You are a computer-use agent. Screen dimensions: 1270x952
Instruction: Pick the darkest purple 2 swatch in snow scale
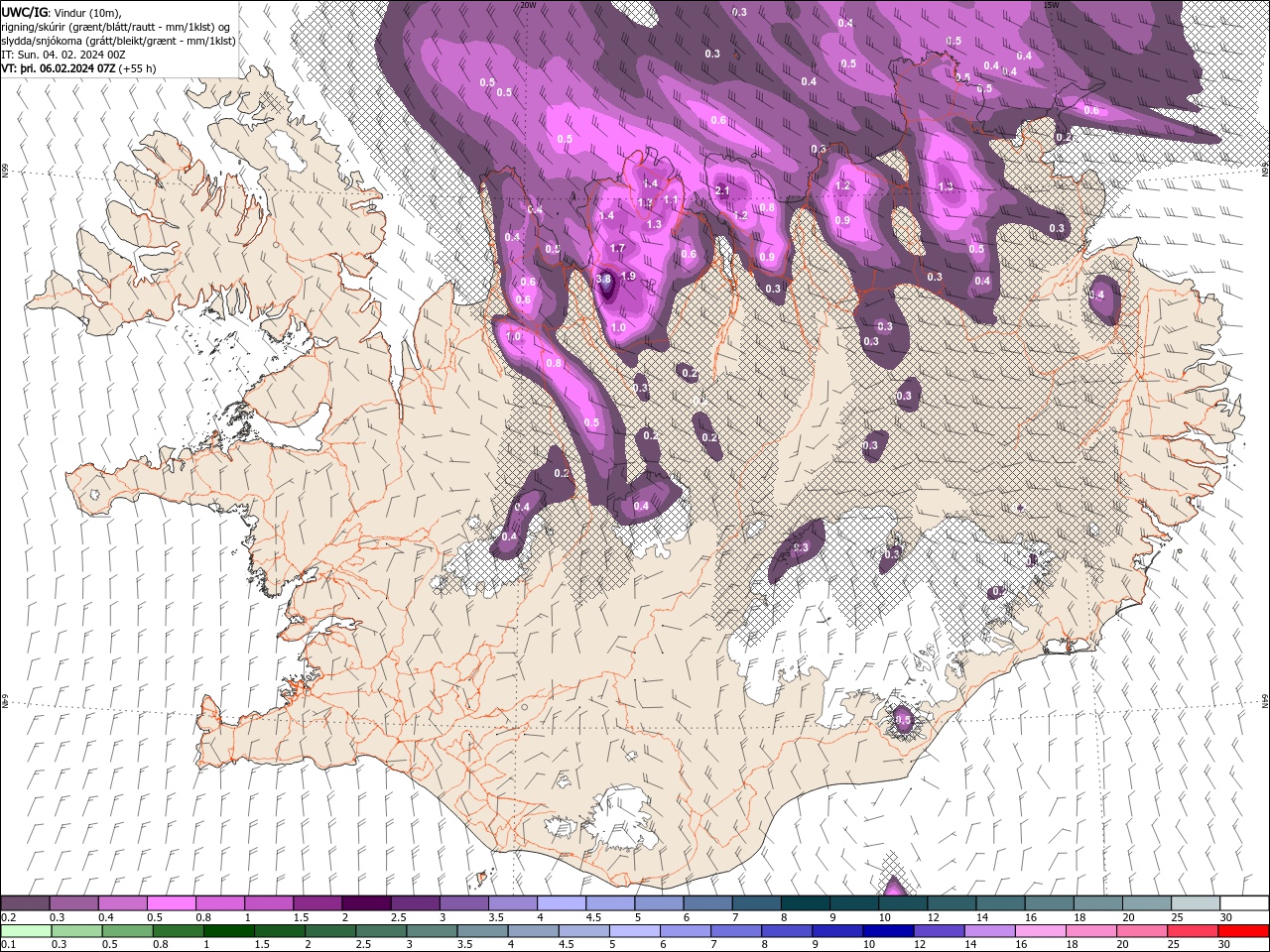[365, 903]
